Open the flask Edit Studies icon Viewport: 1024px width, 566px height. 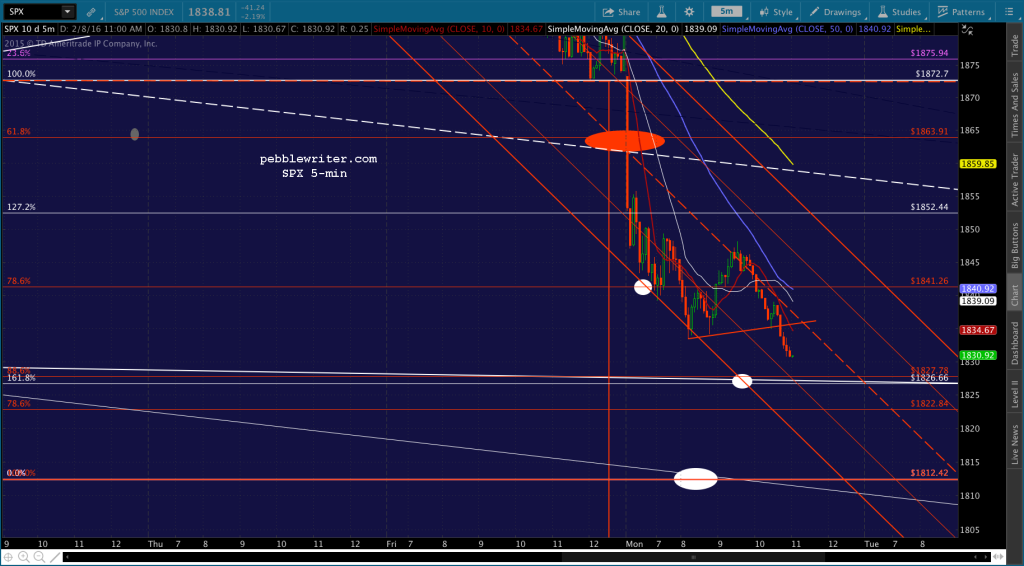[661, 12]
